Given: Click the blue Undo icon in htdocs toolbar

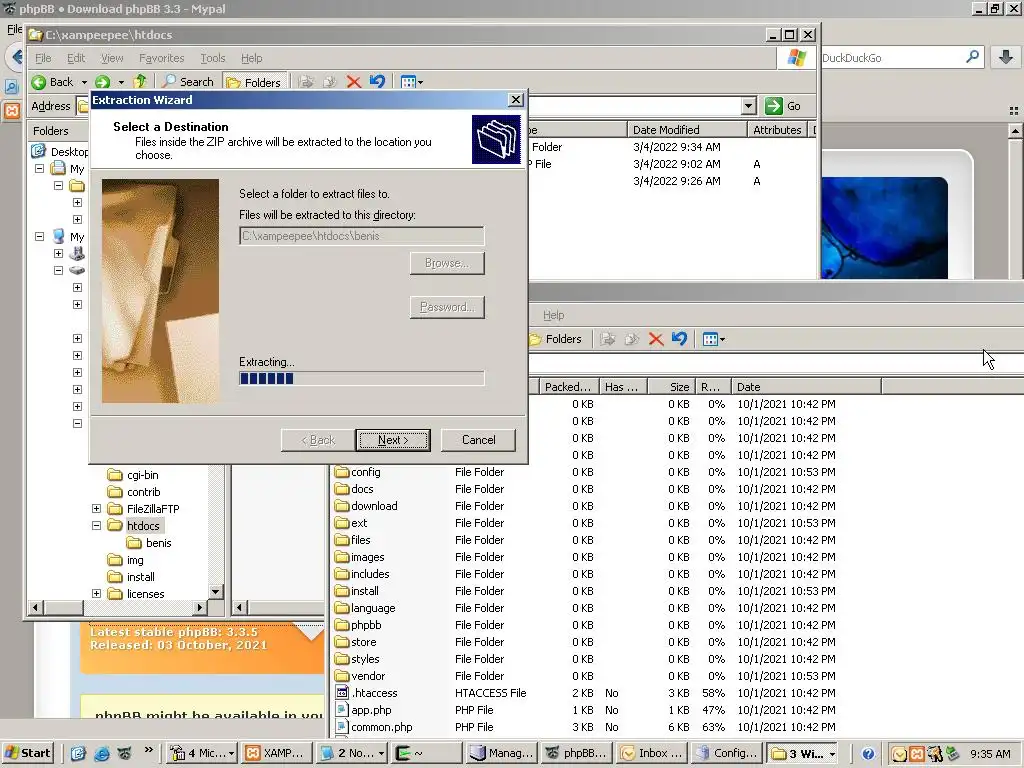Looking at the screenshot, I should tap(377, 82).
